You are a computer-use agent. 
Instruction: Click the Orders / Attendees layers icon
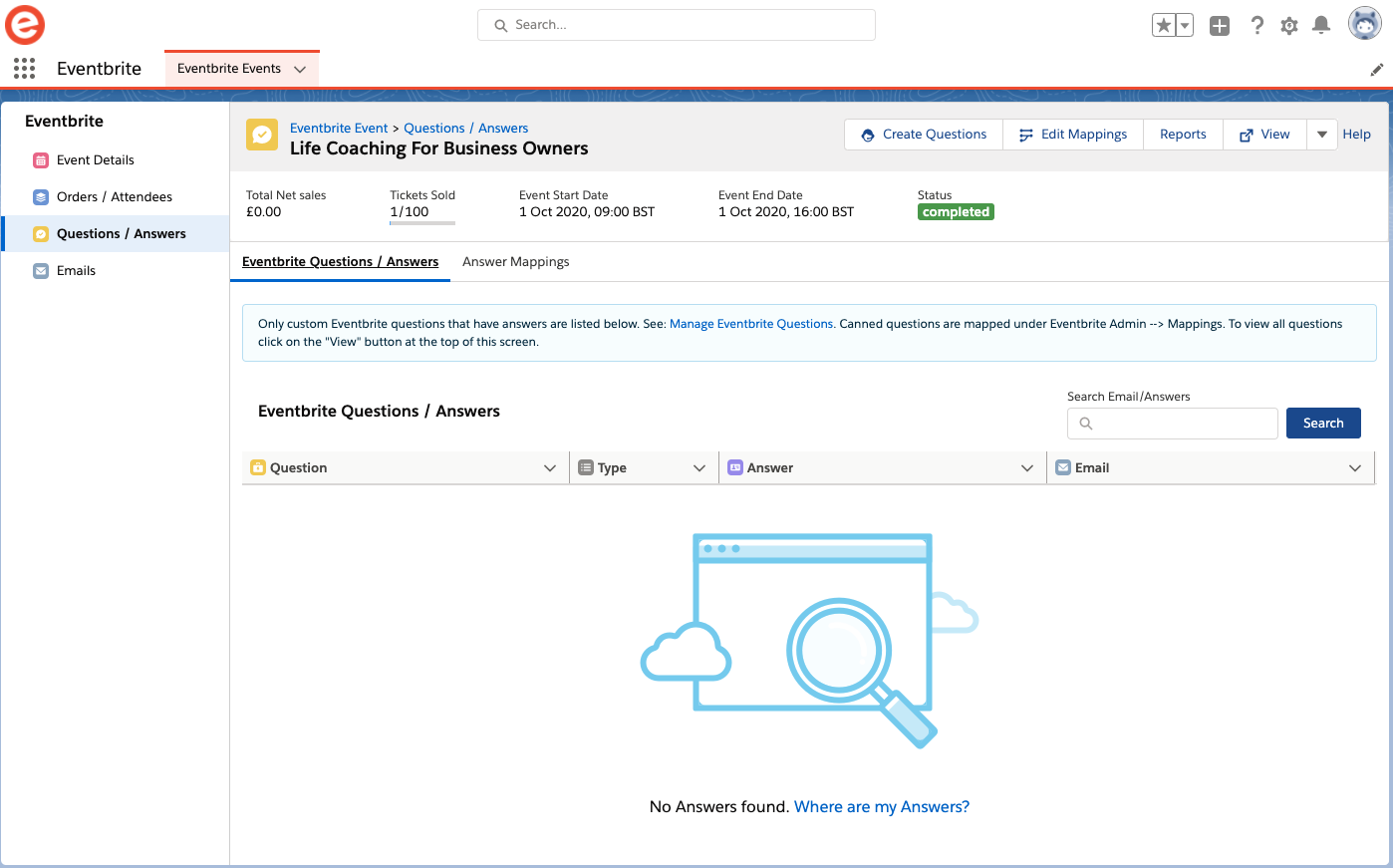41,196
